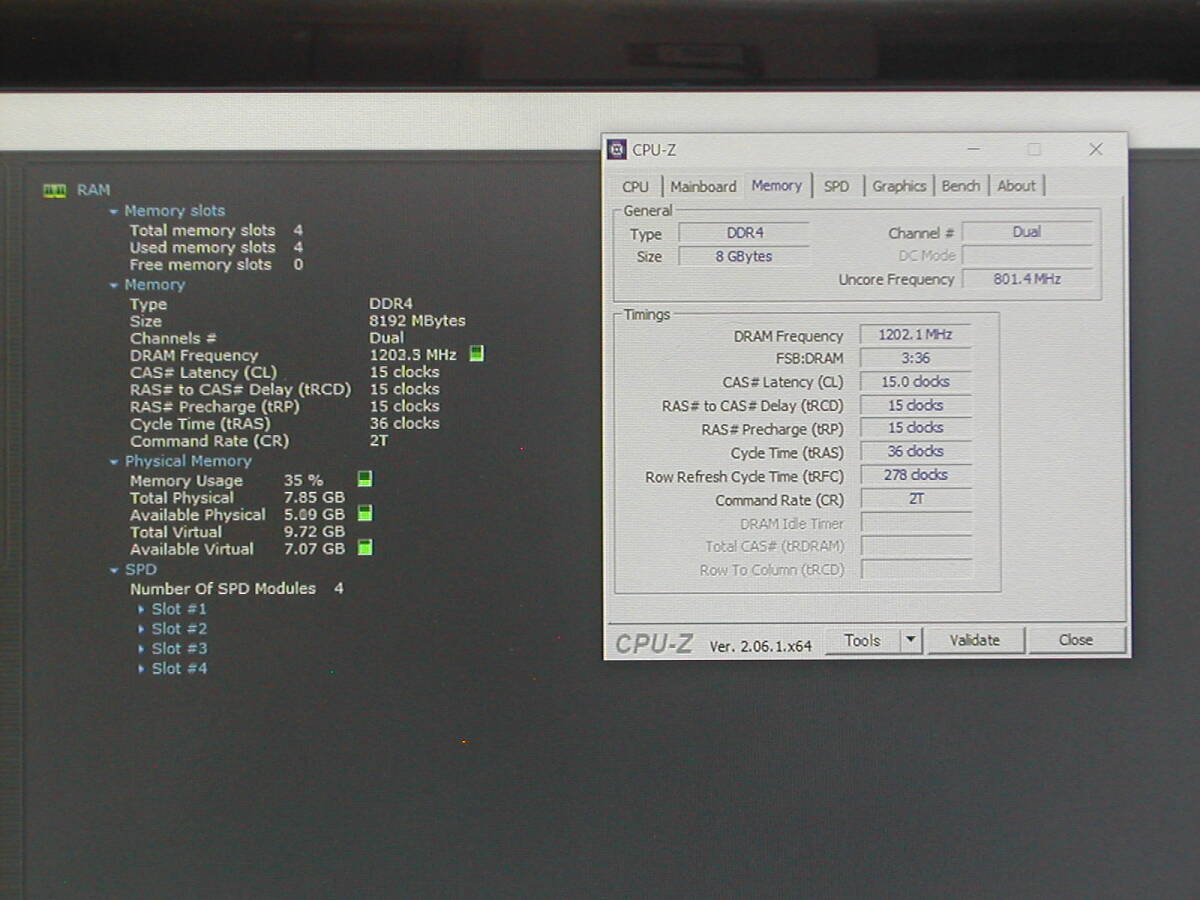
Task: Click the DRAM Frequency 1202.1 MHz field
Action: coord(916,336)
